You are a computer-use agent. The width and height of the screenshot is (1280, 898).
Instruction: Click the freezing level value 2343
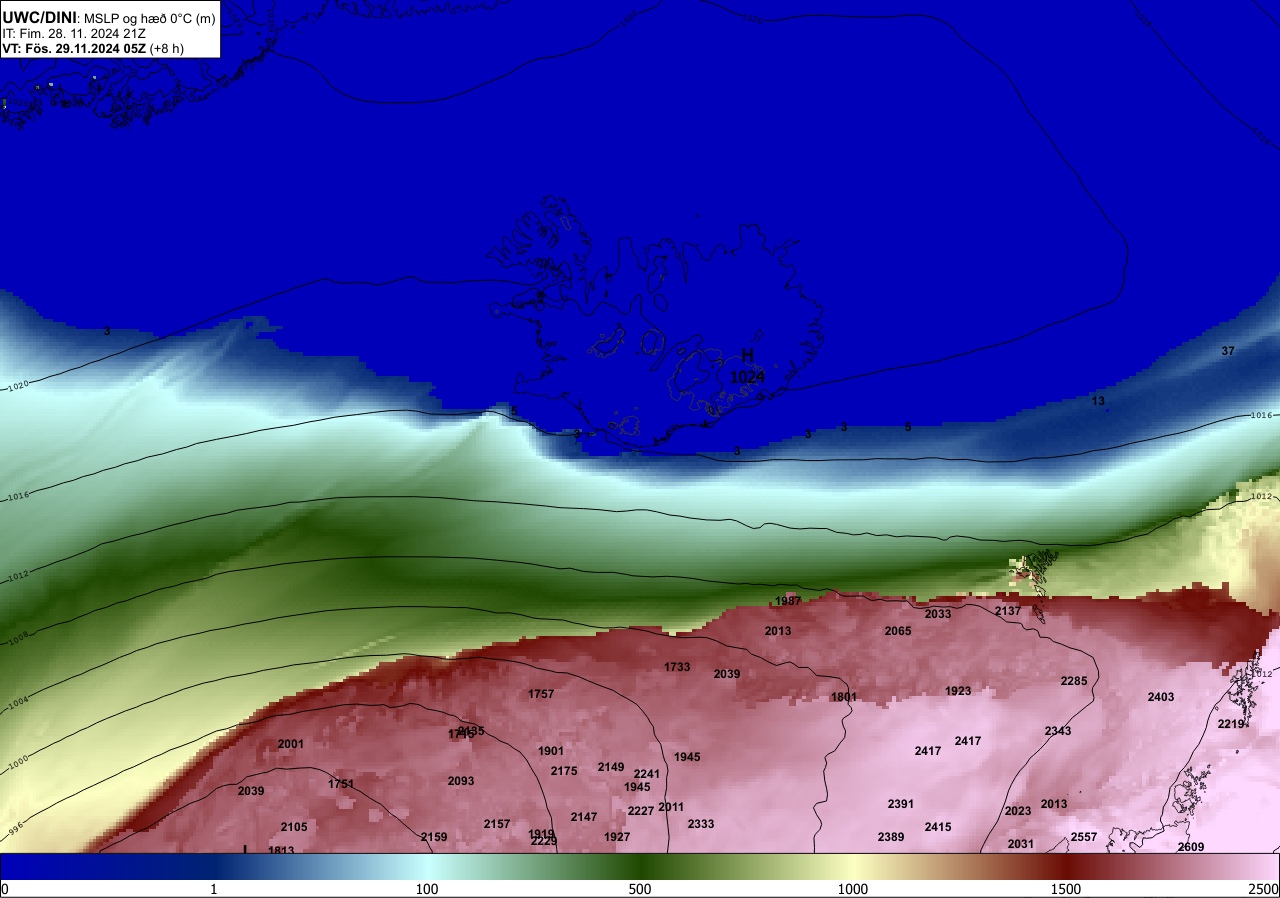[x=1058, y=731]
